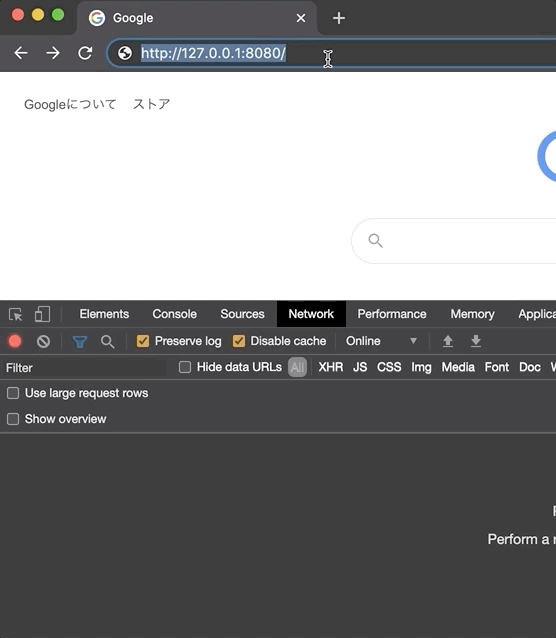Screen dimensions: 556x638
Task: Enable Use large request rows
Action: 13,393
